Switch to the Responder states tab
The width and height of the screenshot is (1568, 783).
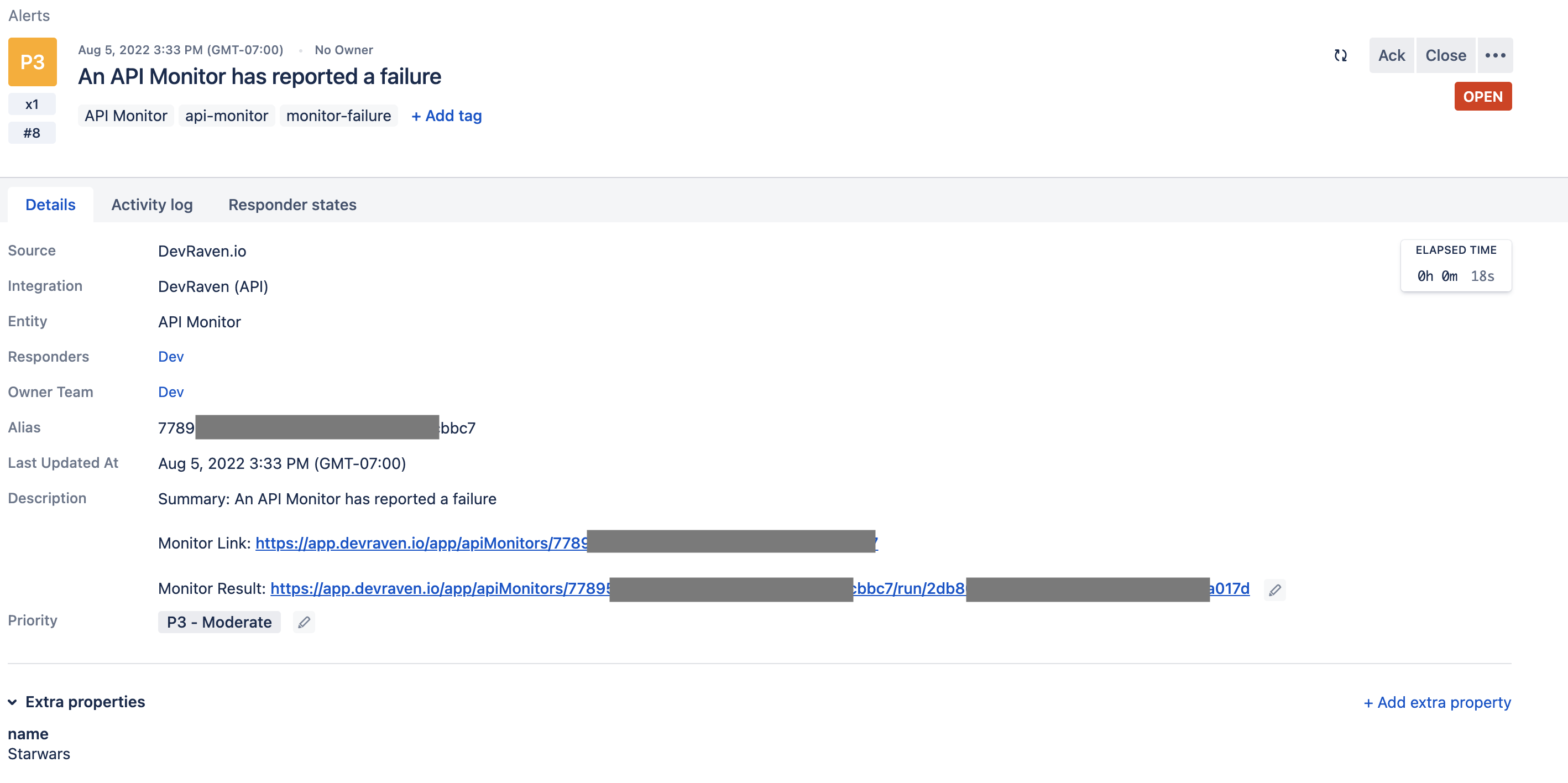pos(292,205)
